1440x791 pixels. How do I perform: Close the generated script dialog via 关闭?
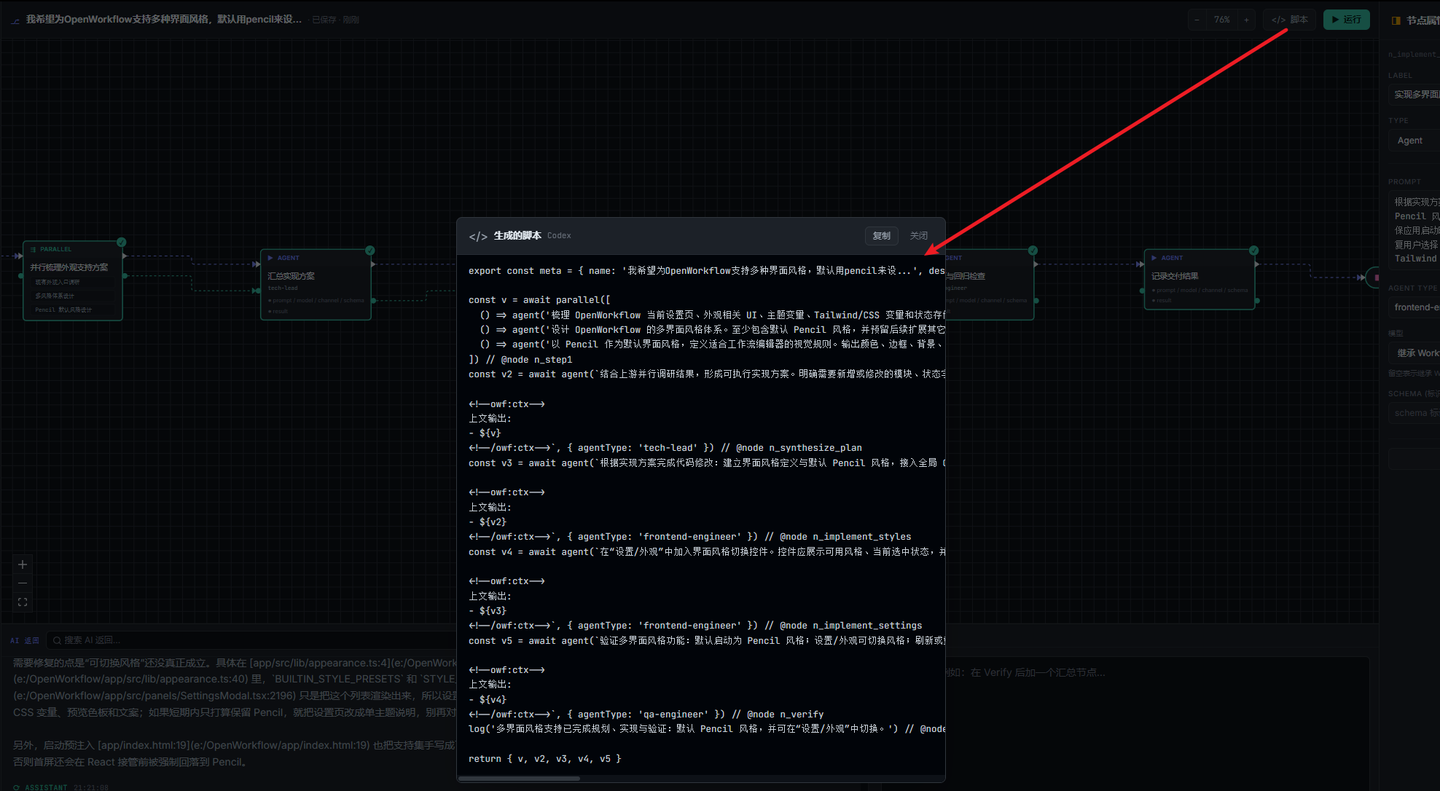(x=918, y=236)
